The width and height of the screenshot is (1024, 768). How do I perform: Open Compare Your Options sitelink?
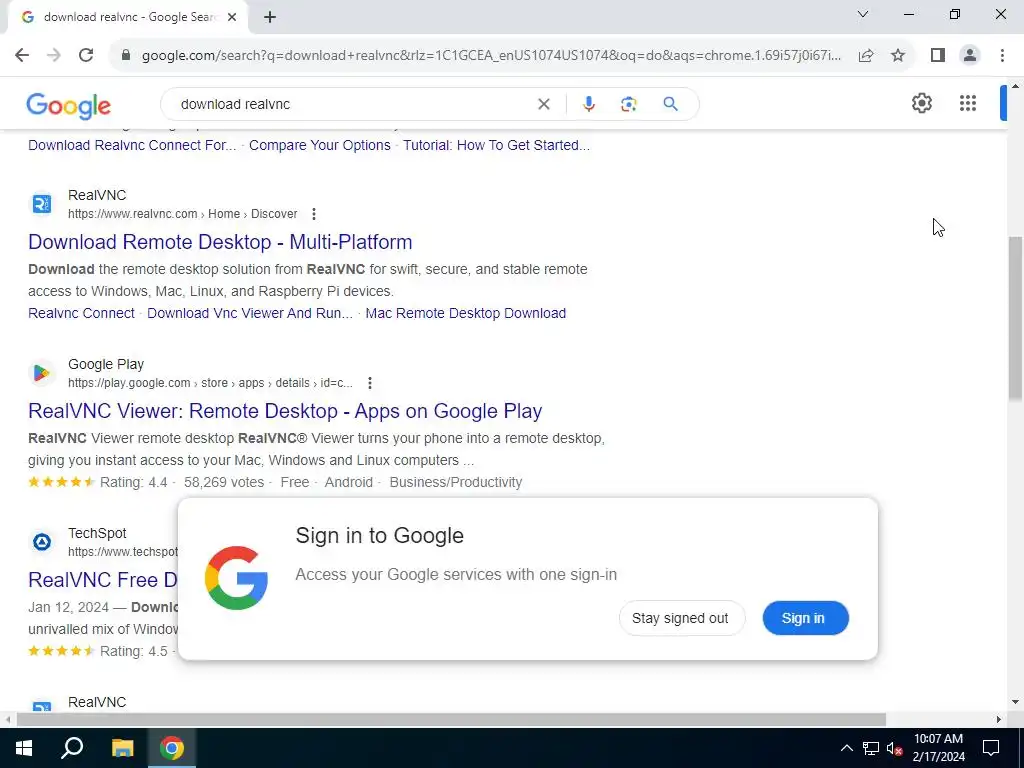tap(319, 145)
